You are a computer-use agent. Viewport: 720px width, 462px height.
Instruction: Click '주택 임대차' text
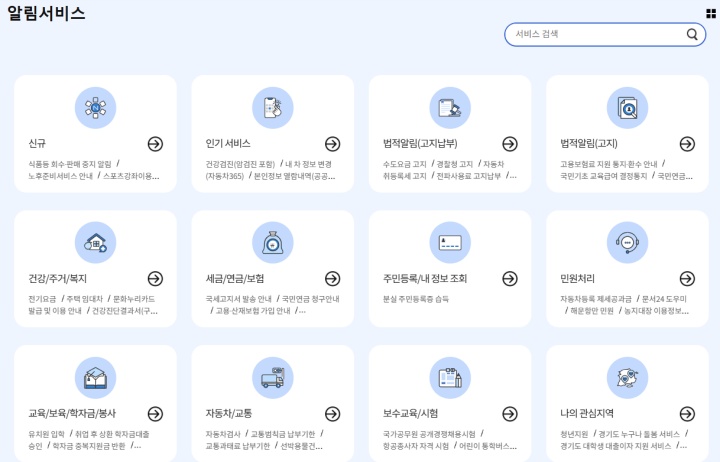coord(84,299)
